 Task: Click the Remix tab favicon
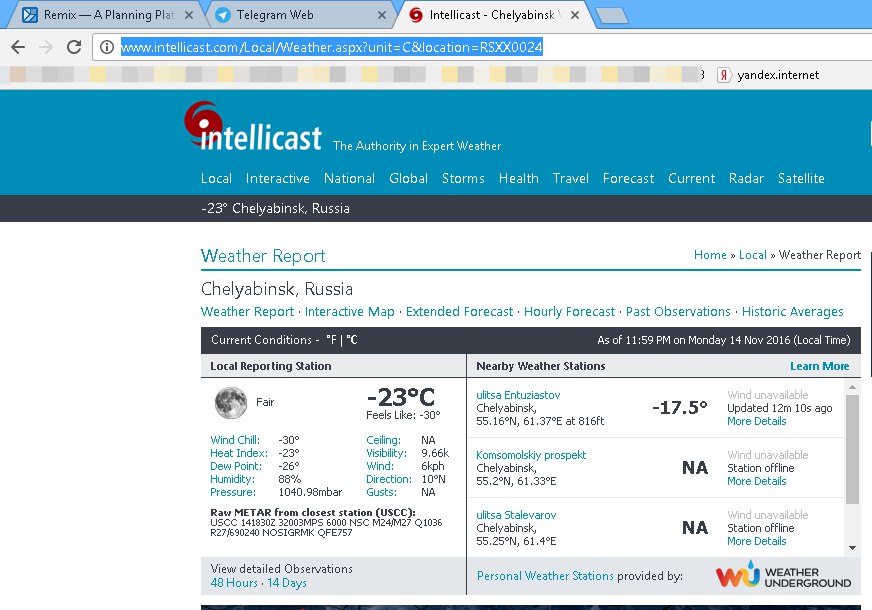coord(30,14)
